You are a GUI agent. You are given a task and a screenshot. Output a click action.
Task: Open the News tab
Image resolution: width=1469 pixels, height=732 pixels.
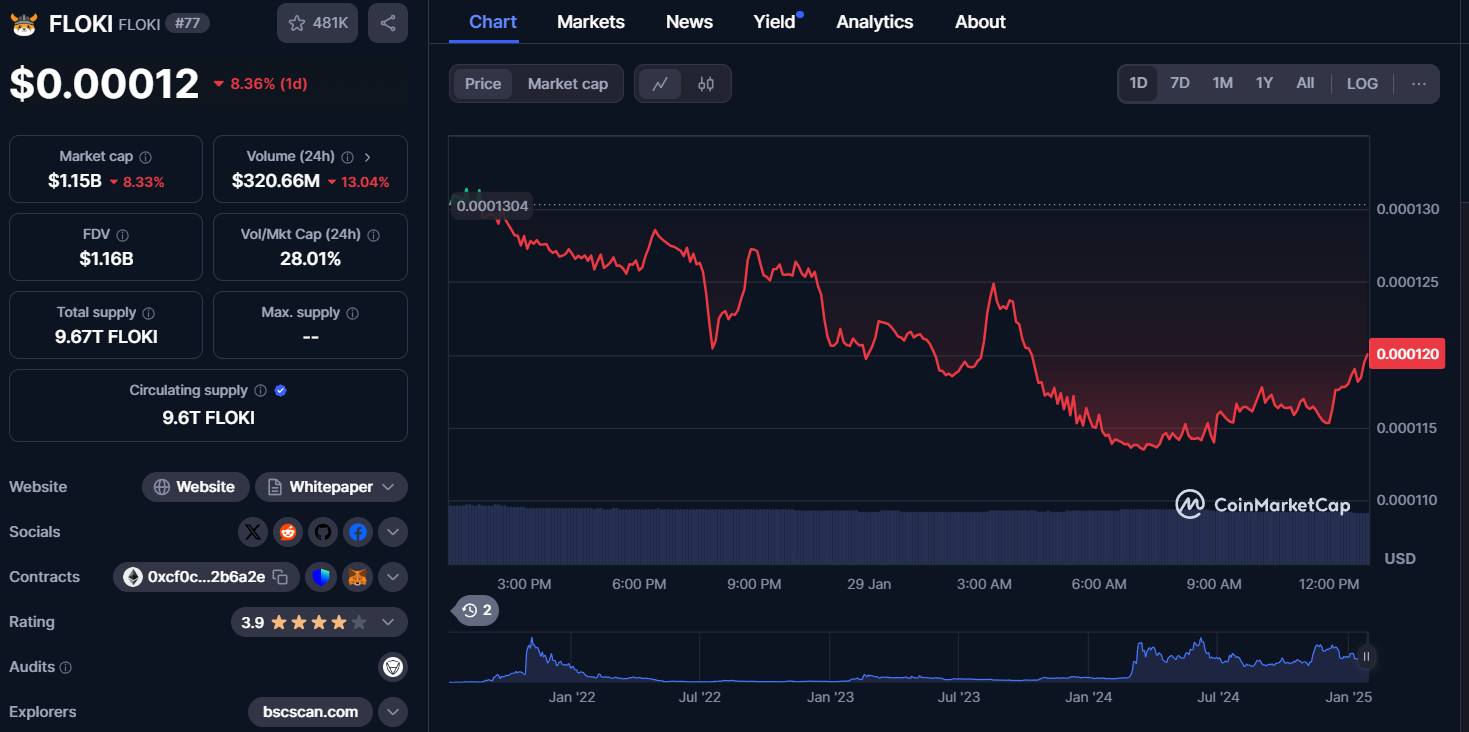(x=689, y=22)
